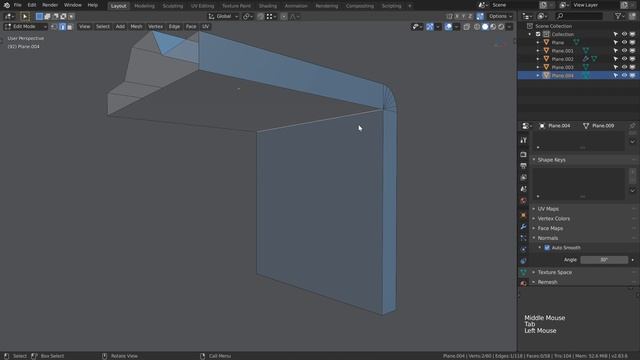Adjust the Auto Smooth Angle field
Image resolution: width=640 pixels, height=360 pixels.
[x=604, y=260]
